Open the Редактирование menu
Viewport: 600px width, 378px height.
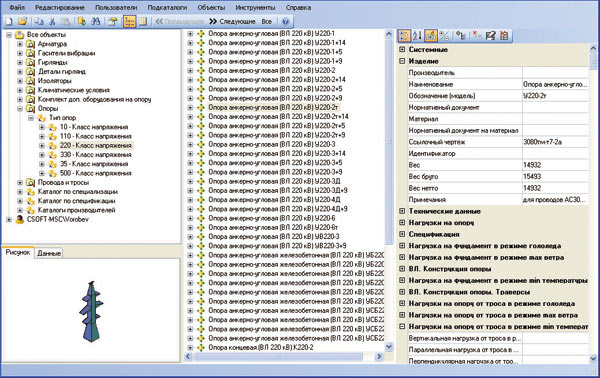pyautogui.click(x=60, y=7)
